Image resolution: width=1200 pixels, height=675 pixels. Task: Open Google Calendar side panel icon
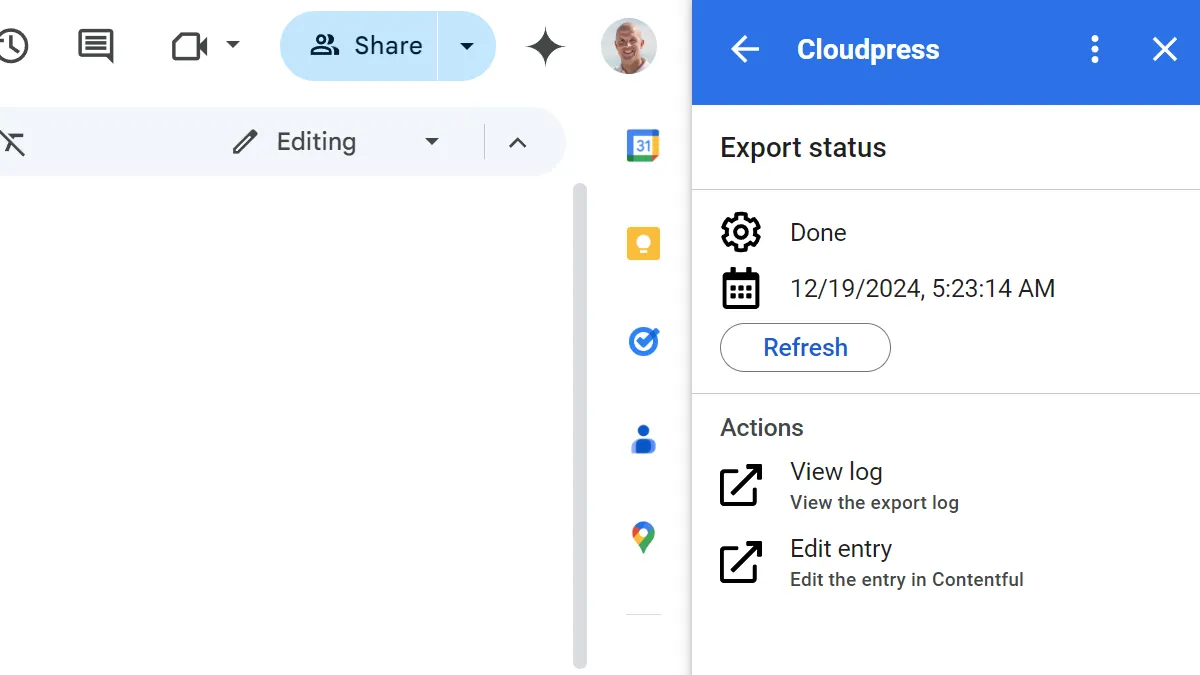click(643, 146)
